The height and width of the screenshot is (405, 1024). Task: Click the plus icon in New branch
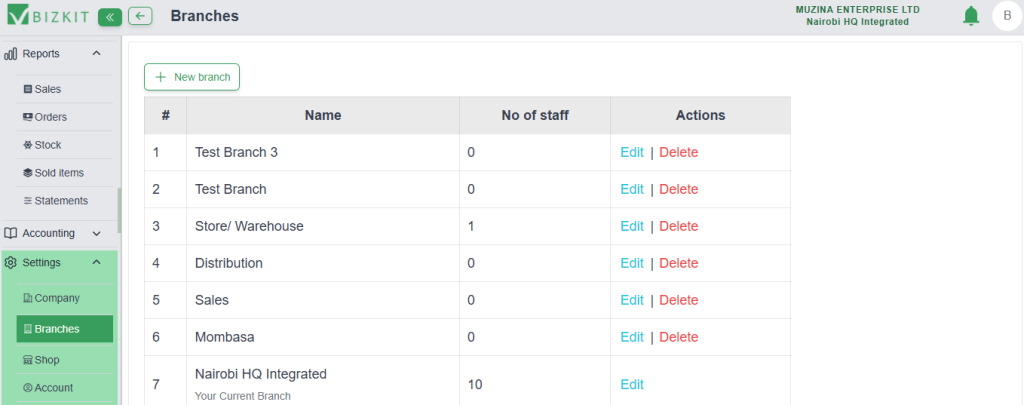tap(161, 77)
